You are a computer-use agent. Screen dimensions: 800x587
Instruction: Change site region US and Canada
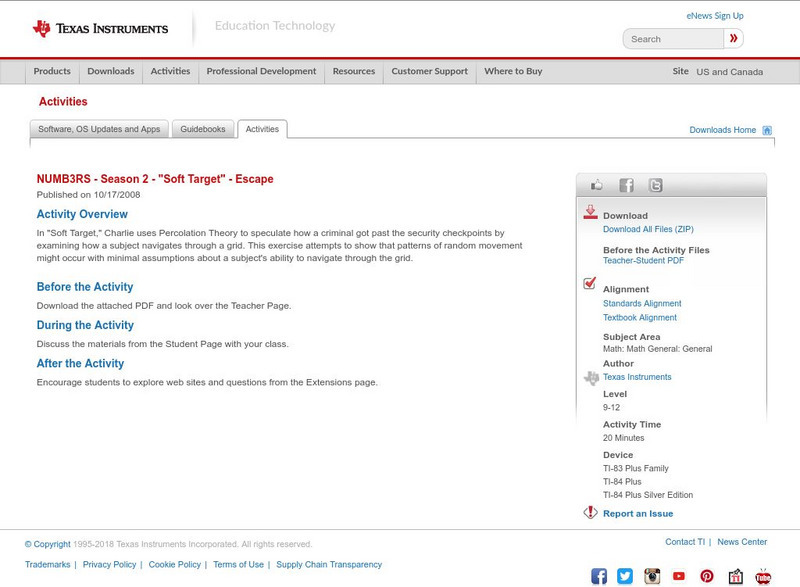coord(730,72)
